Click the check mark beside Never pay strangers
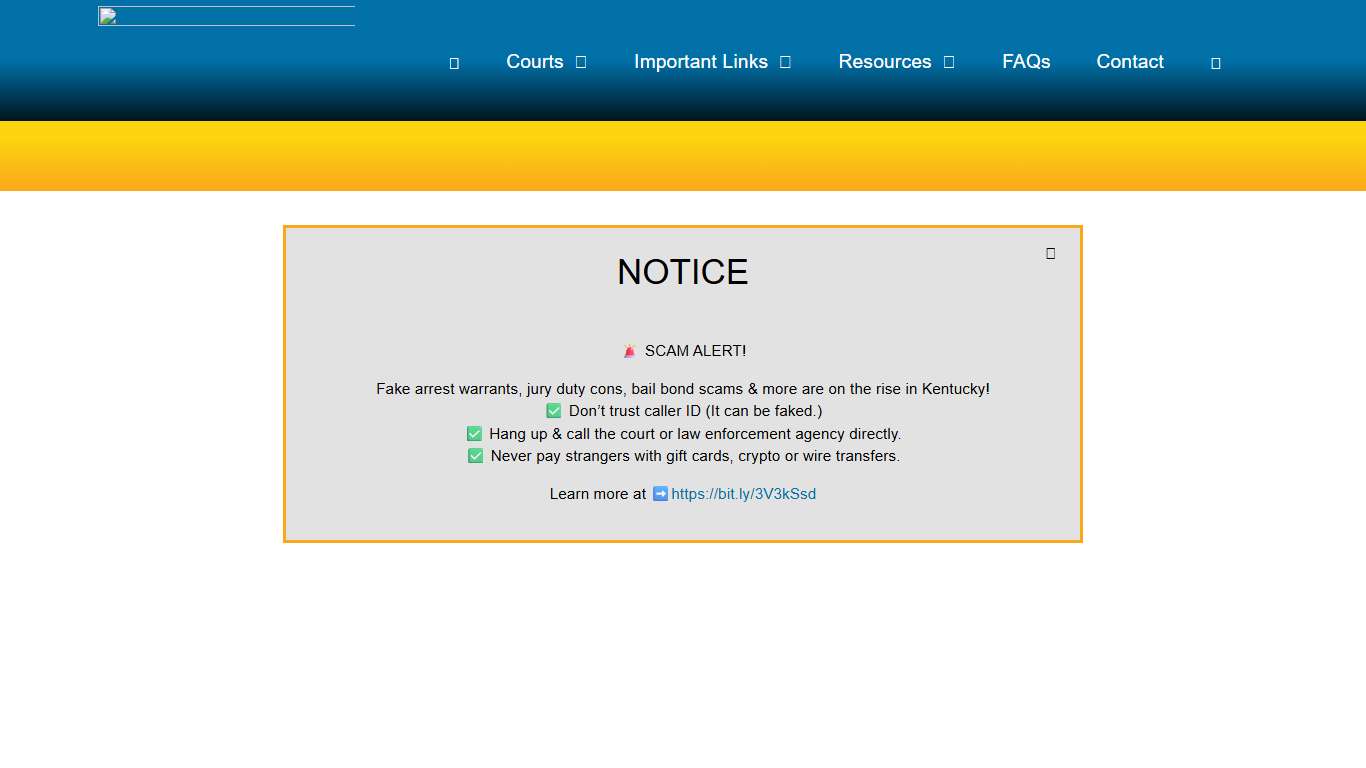This screenshot has height=768, width=1366. (x=476, y=456)
